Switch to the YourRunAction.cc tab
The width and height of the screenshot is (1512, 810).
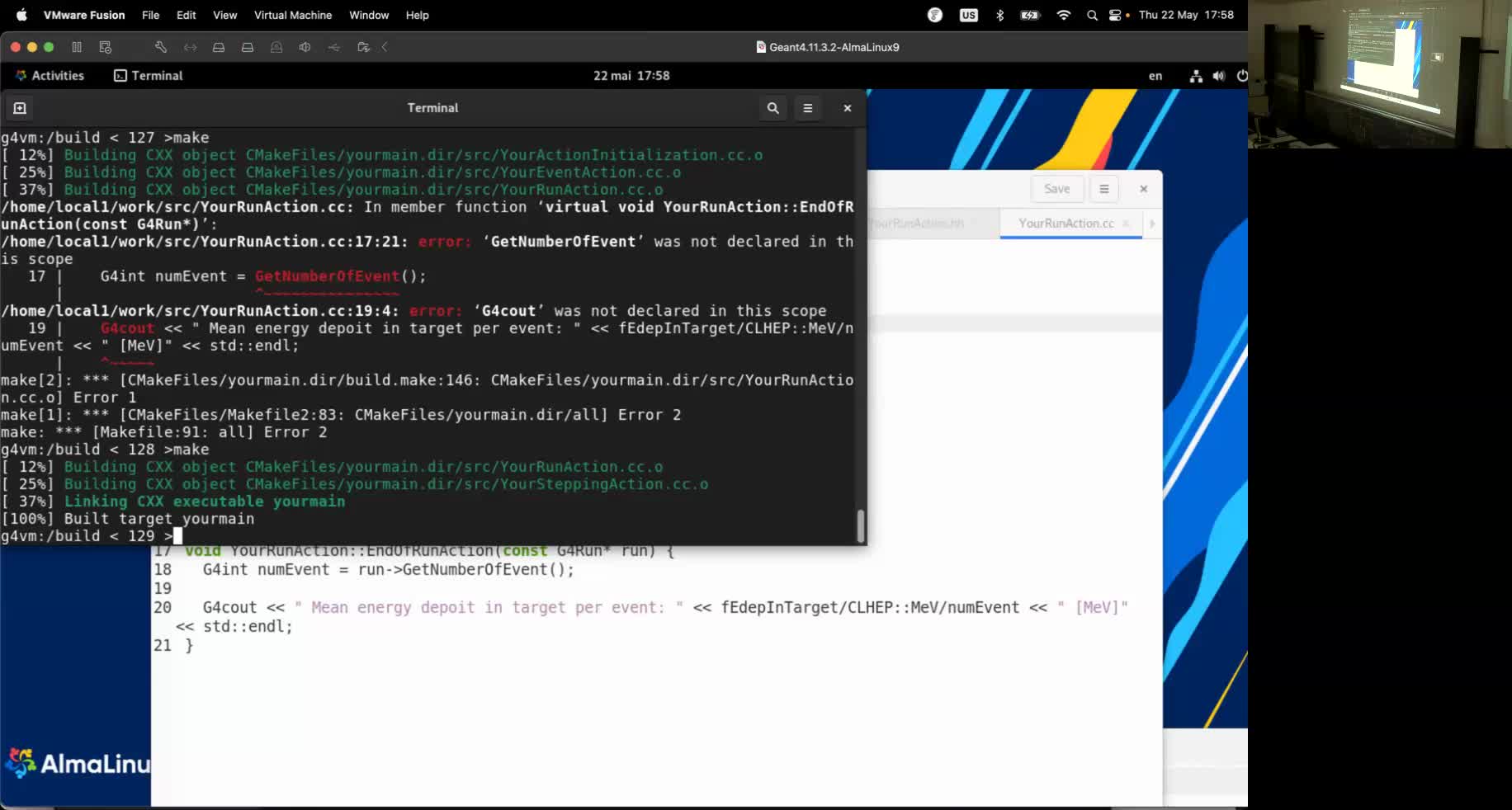[x=1065, y=224]
